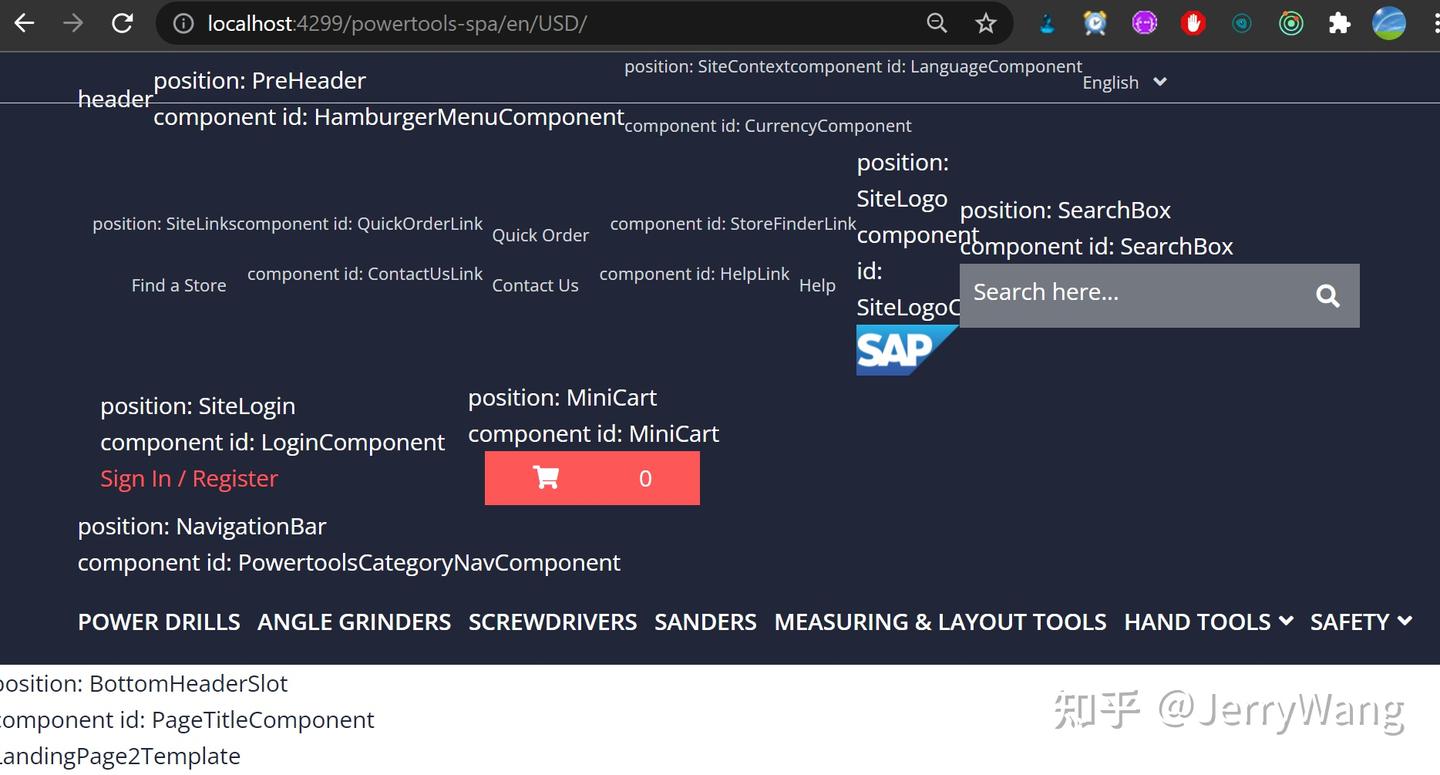
Task: Select the POWER DRILLS navigation item
Action: pos(158,621)
